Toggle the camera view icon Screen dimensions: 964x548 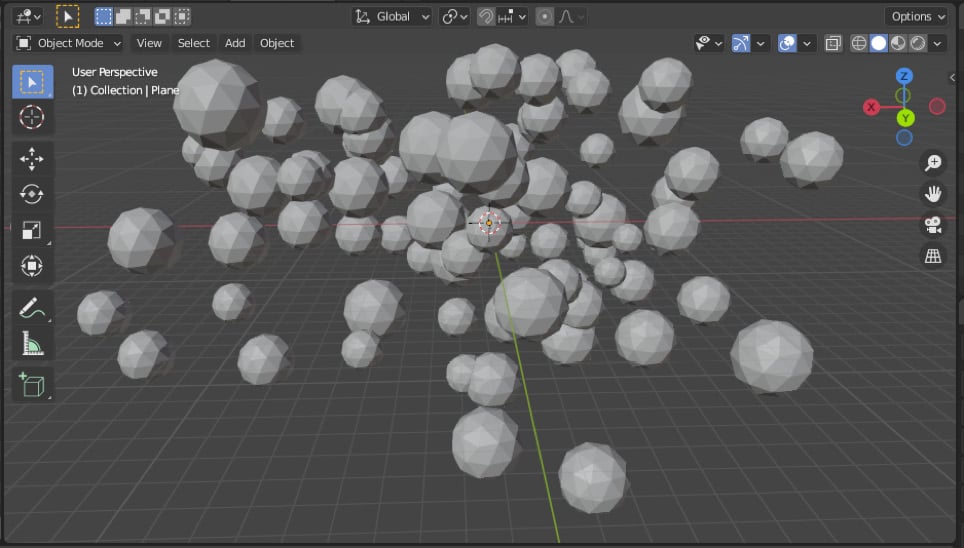[933, 225]
